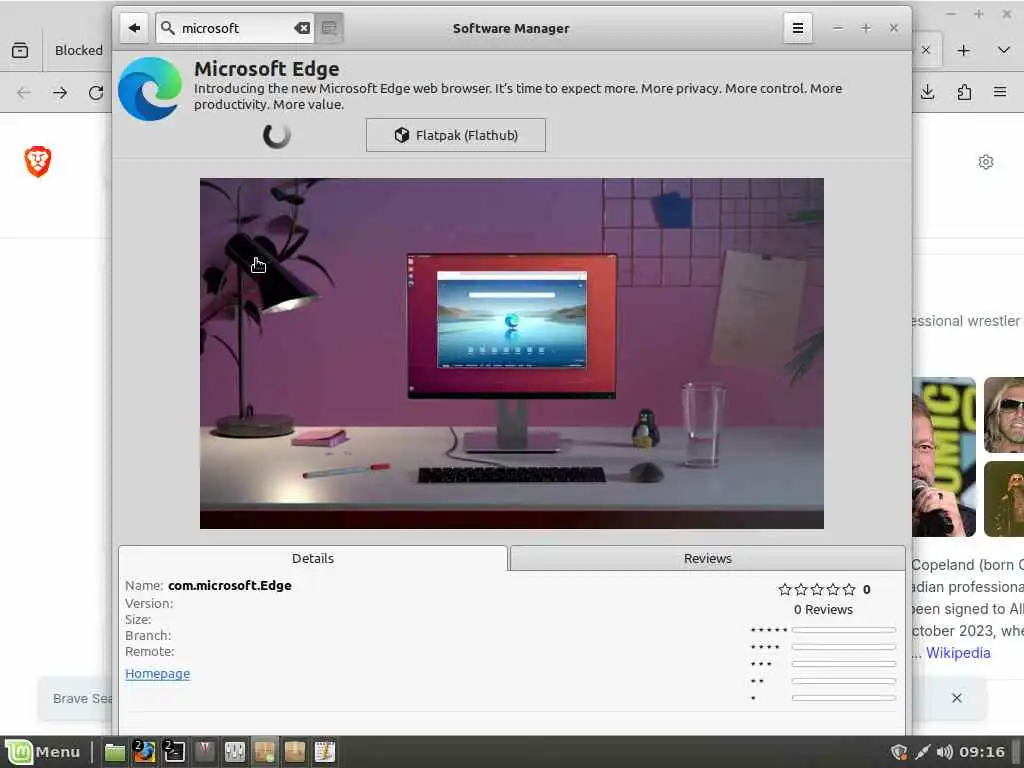Click browser forward arrow in background window
1024x768 pixels.
60,93
